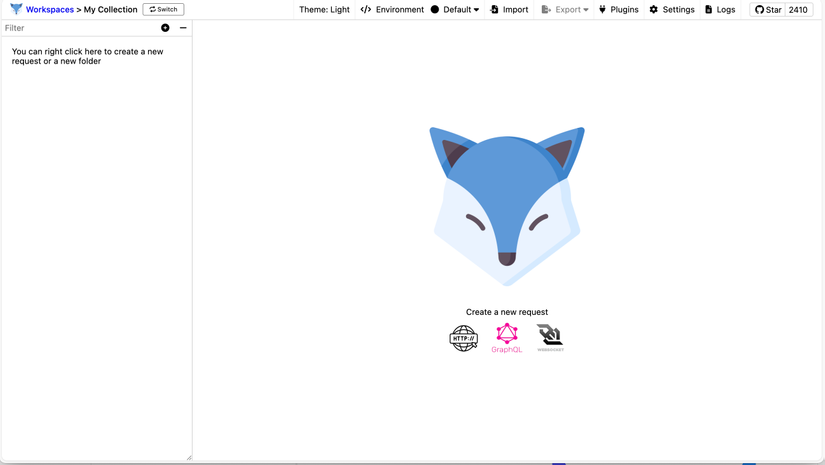The width and height of the screenshot is (825, 465).
Task: Open Settings
Action: coord(672,9)
